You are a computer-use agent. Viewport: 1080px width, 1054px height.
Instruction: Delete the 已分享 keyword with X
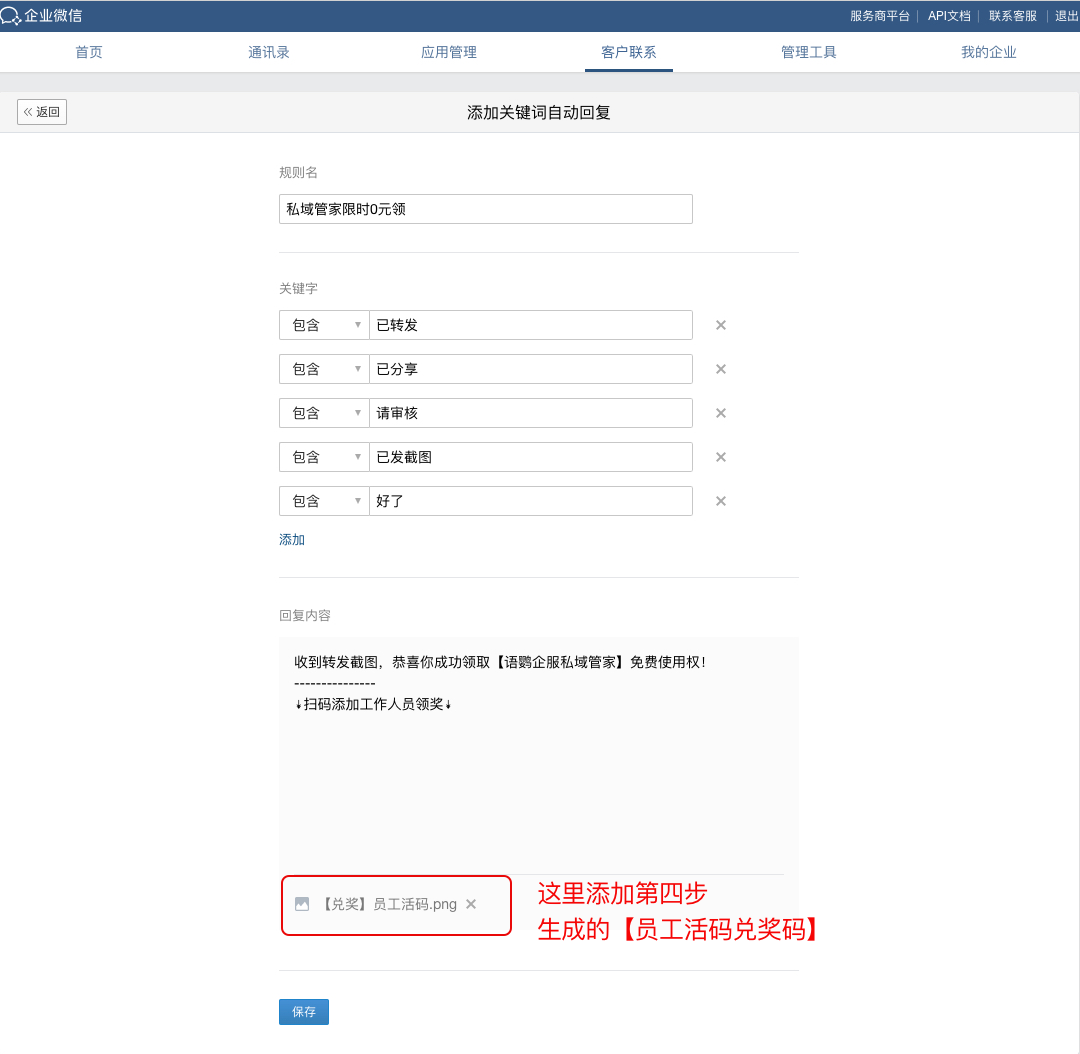click(720, 369)
